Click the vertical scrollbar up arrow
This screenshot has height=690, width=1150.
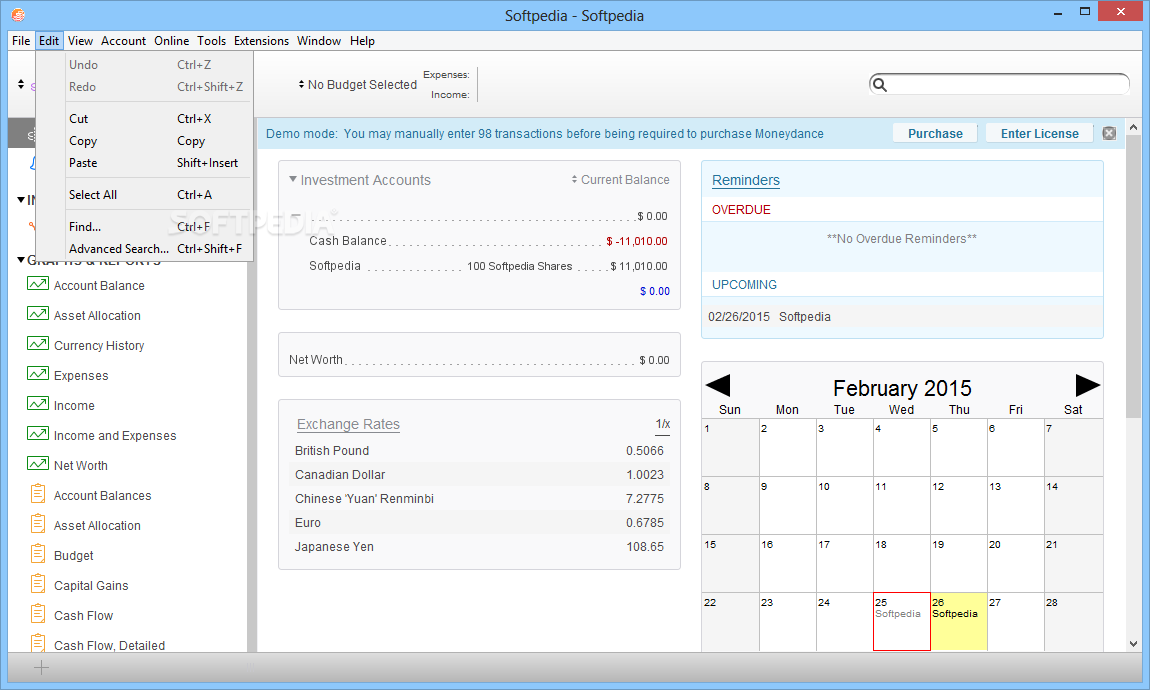(1133, 127)
